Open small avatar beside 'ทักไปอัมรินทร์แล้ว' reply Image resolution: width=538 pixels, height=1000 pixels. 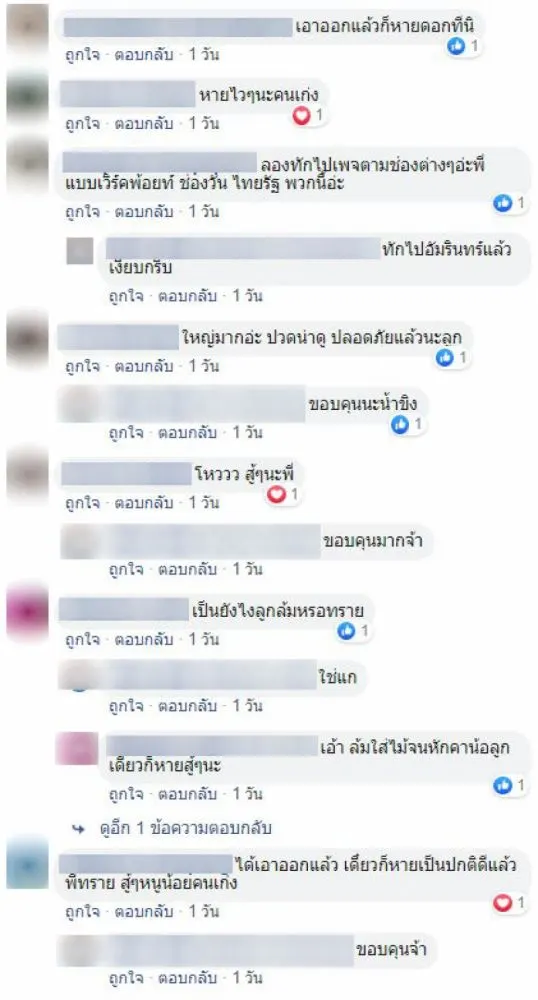coord(80,251)
